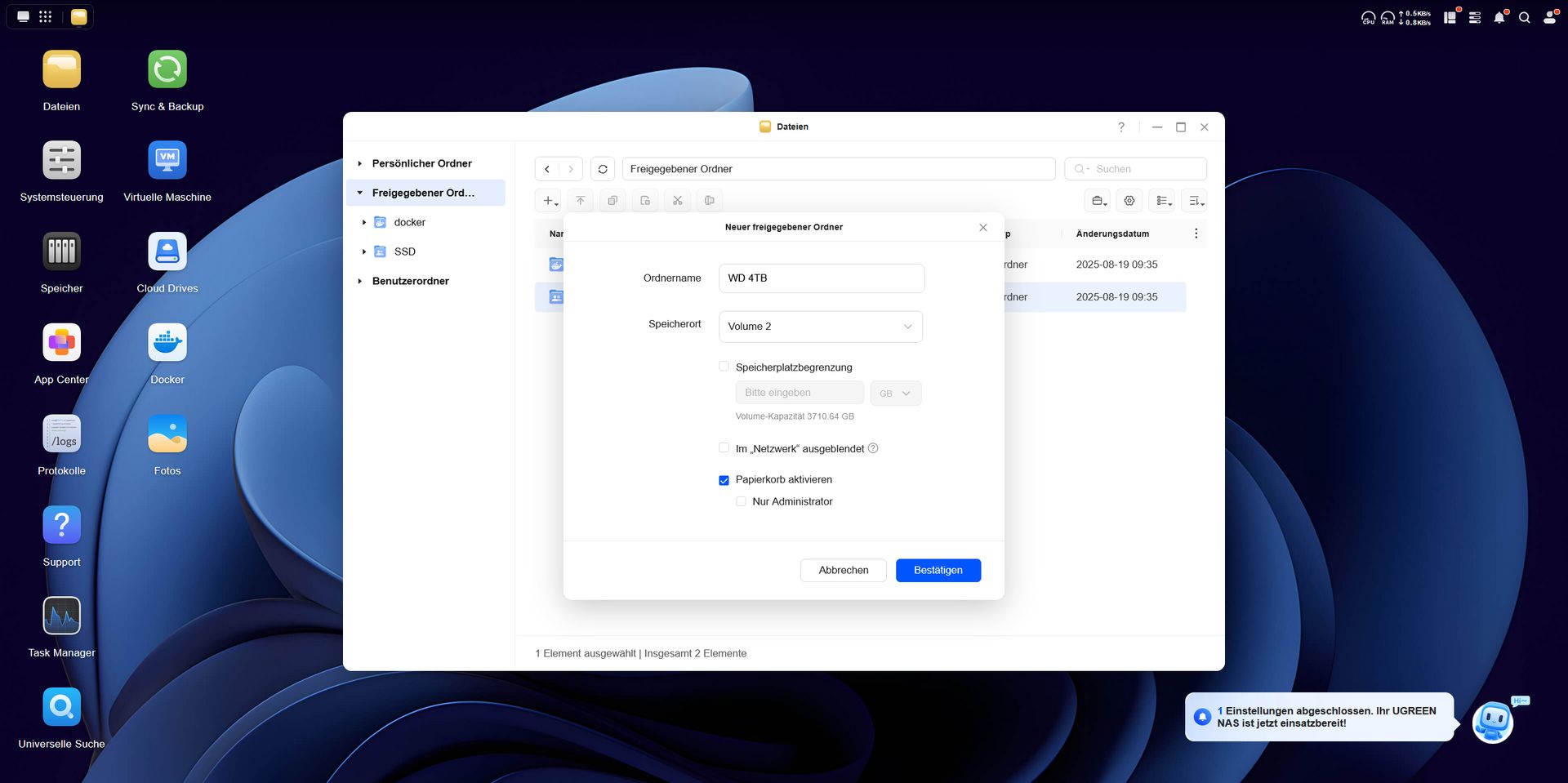Open the file view settings gear
This screenshot has width=1568, height=783.
(1129, 200)
